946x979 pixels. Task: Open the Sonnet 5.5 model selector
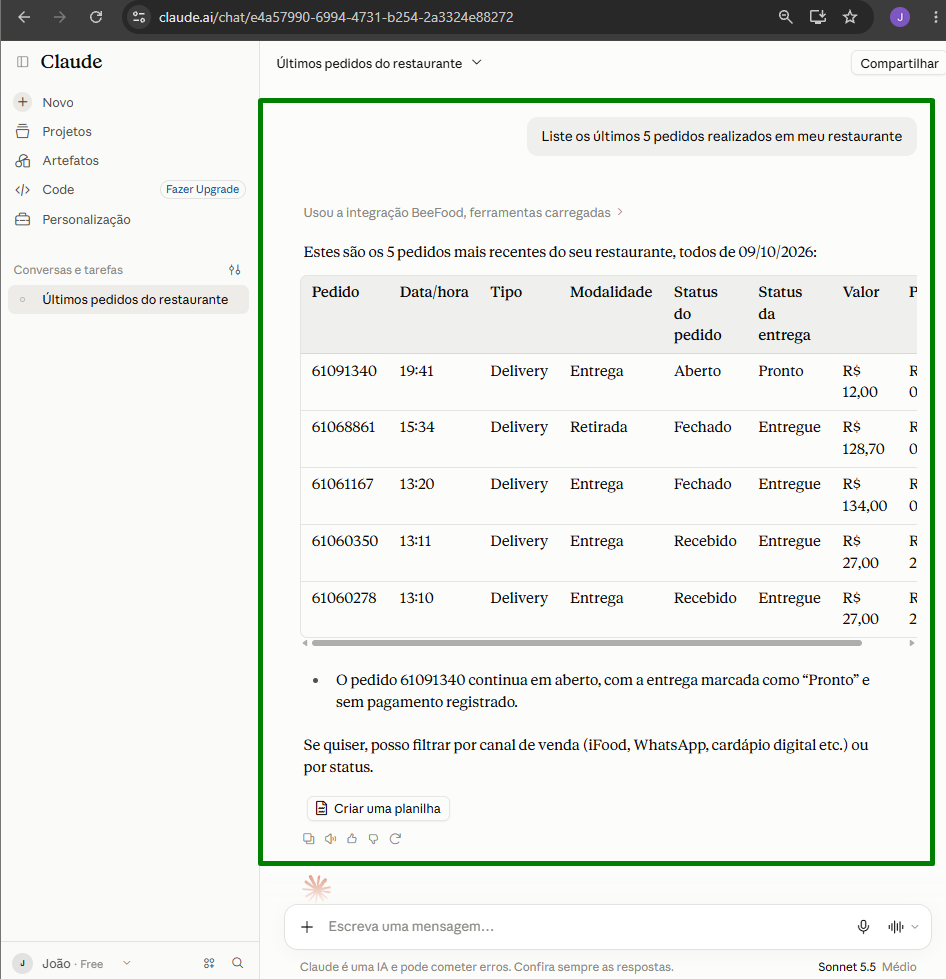pos(867,967)
